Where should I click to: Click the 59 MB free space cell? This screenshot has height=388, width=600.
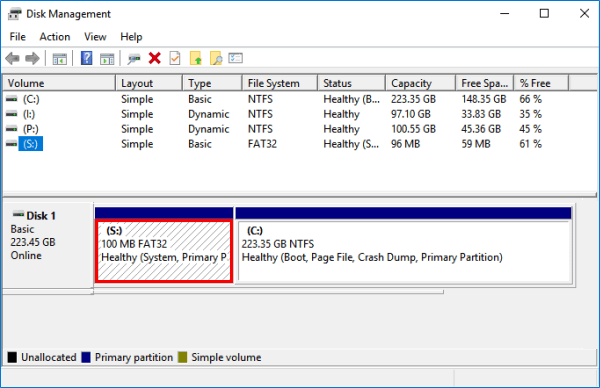[476, 144]
